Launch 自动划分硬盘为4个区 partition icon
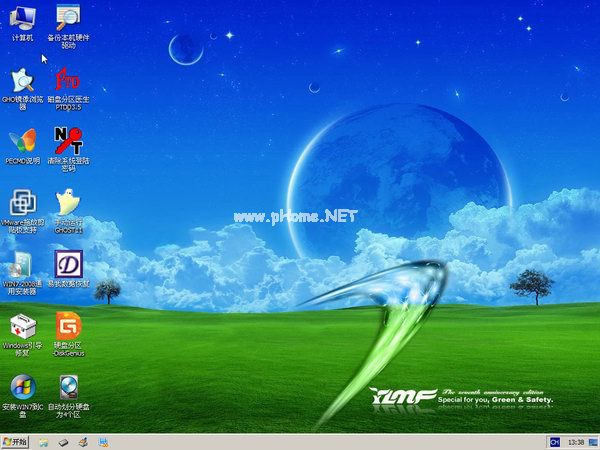Viewport: 600px width, 450px height. coord(68,388)
